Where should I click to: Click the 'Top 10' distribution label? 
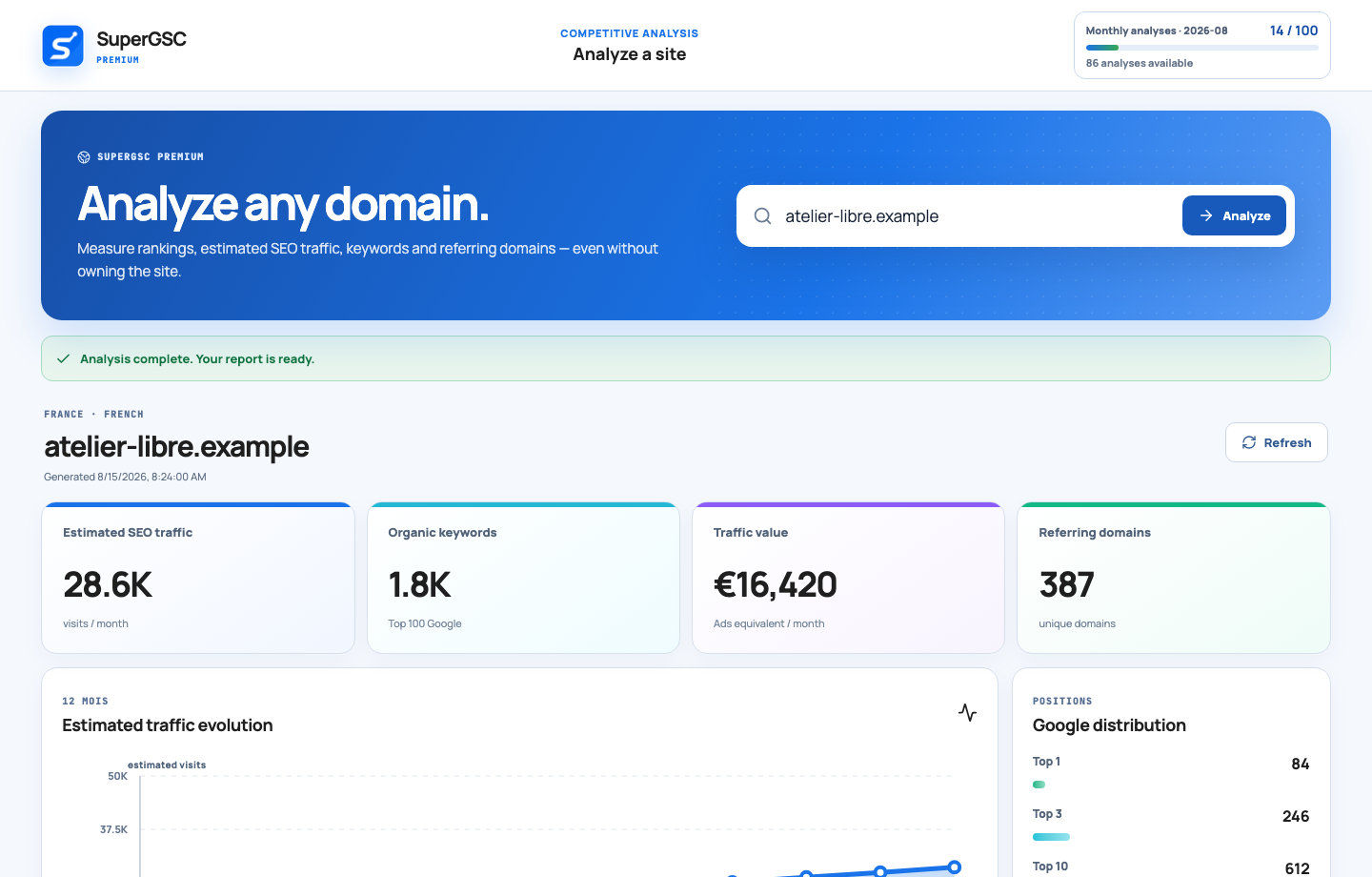pyautogui.click(x=1050, y=867)
